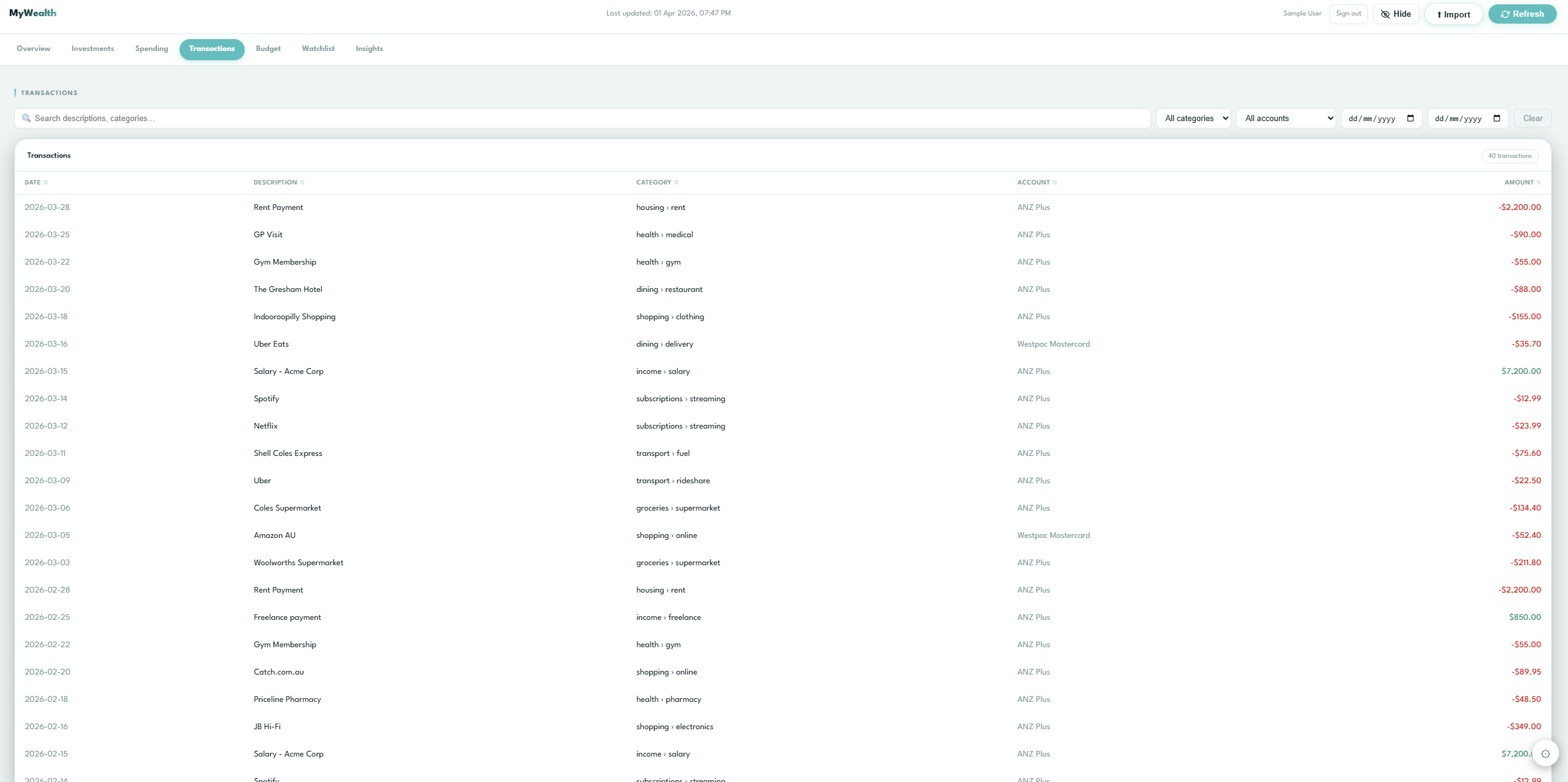Click the search magnifier icon in the search bar

click(x=27, y=118)
